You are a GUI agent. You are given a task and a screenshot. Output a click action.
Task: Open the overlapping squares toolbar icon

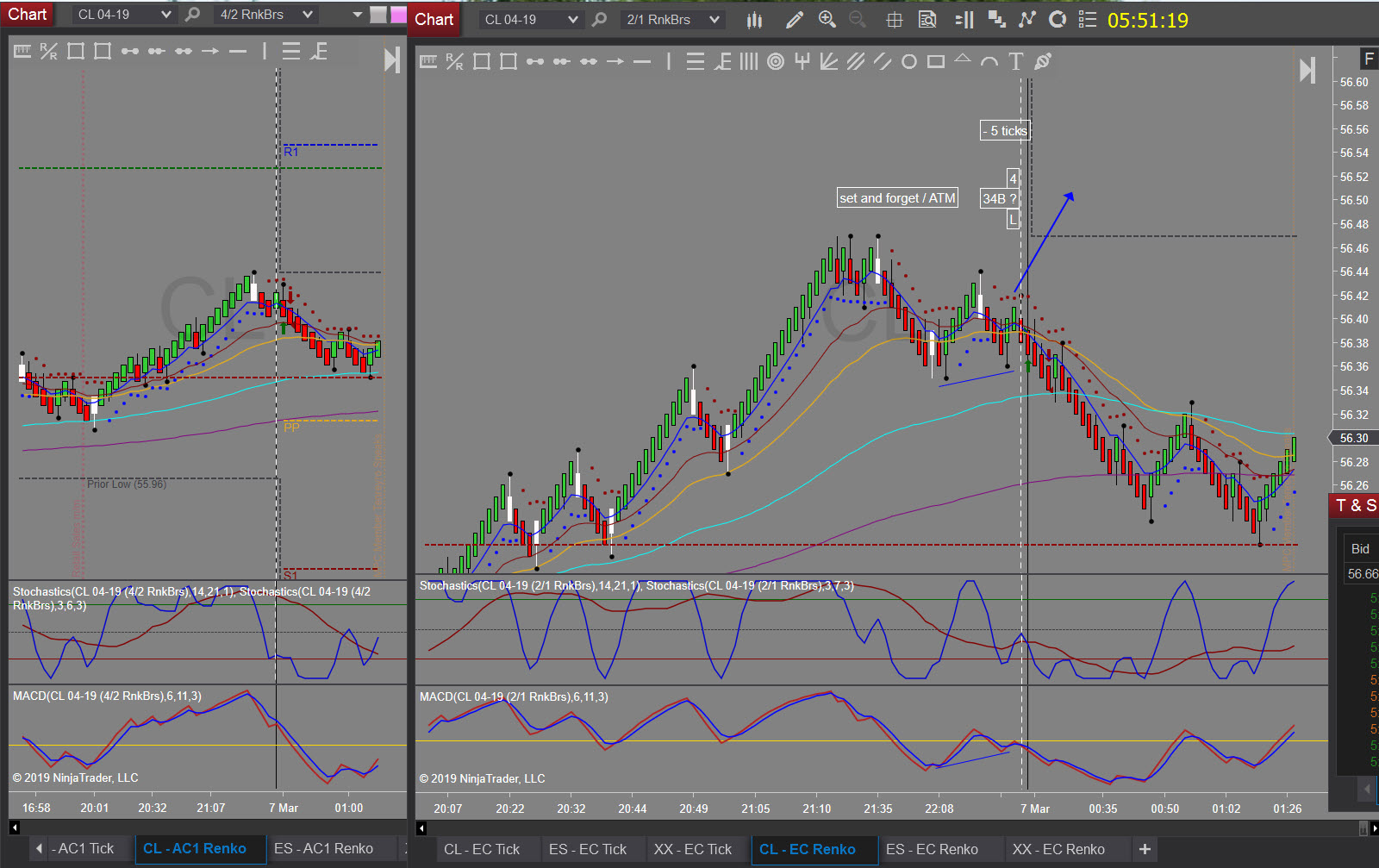point(996,20)
